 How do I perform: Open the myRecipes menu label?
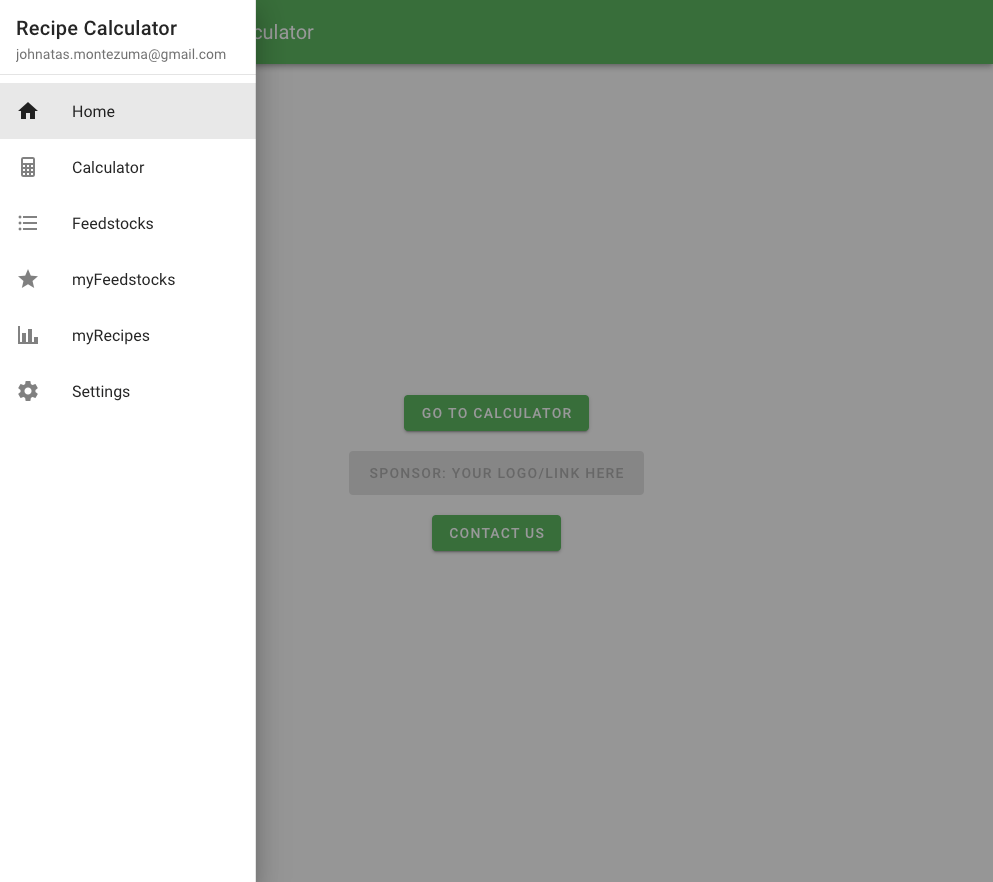coord(110,335)
